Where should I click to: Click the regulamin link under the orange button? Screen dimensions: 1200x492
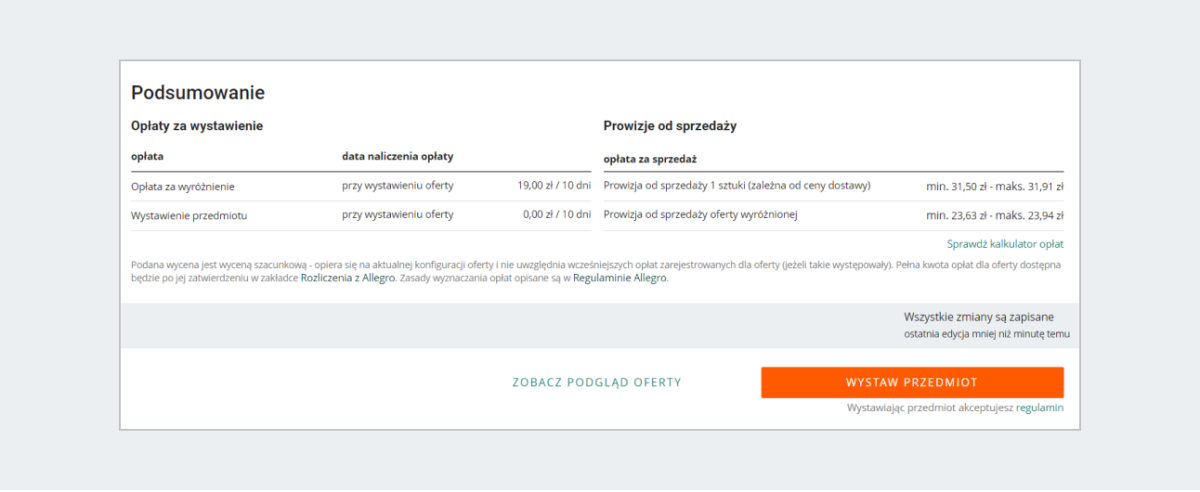[1040, 408]
